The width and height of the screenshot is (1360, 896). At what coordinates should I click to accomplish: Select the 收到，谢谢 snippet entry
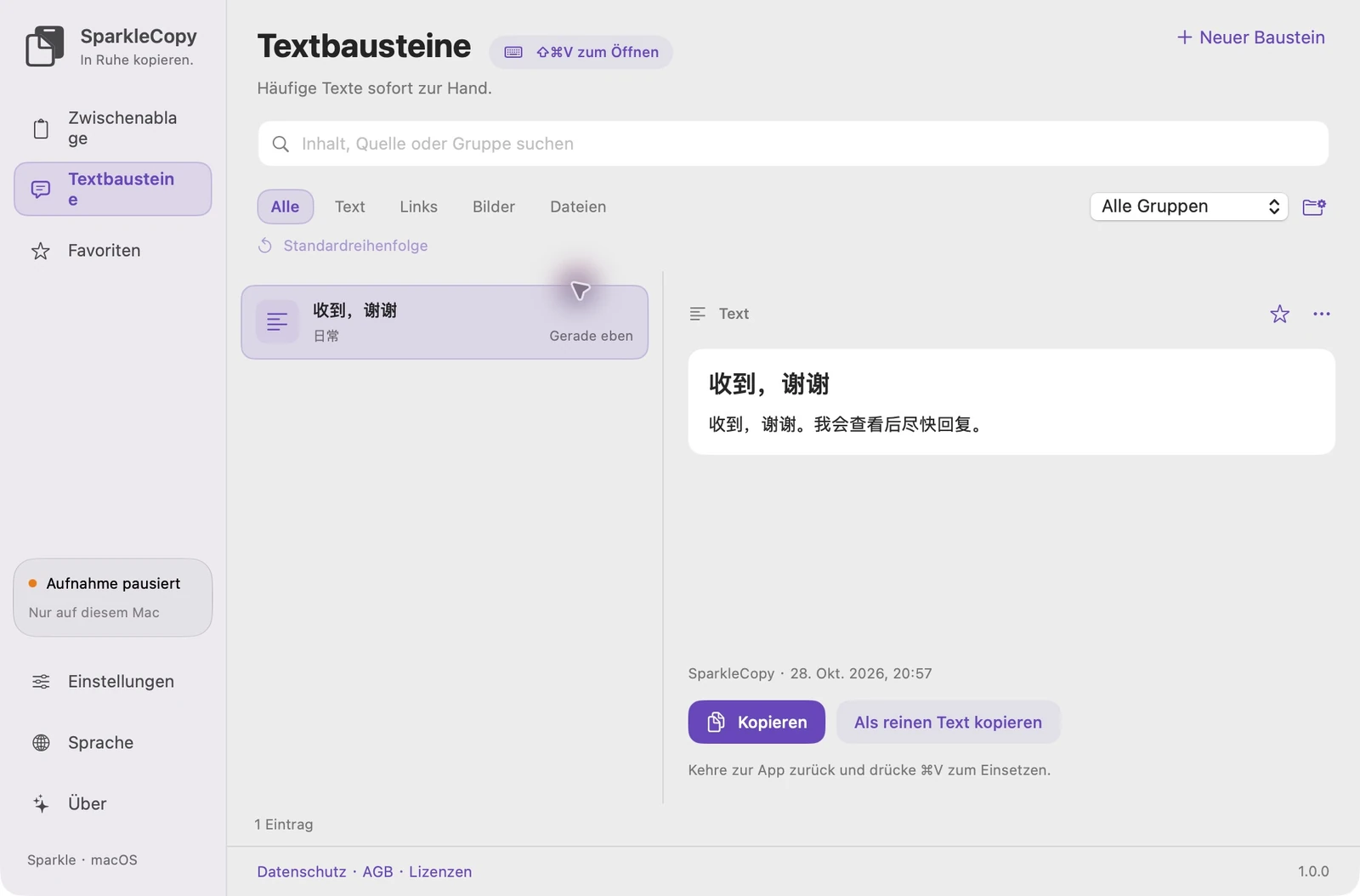(445, 322)
